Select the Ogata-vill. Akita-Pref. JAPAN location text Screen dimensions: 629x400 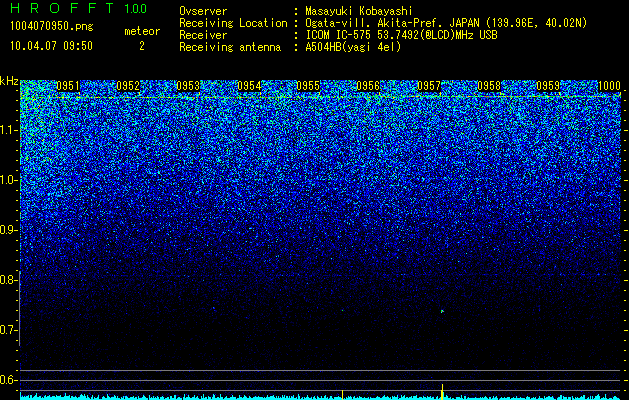(x=445, y=23)
